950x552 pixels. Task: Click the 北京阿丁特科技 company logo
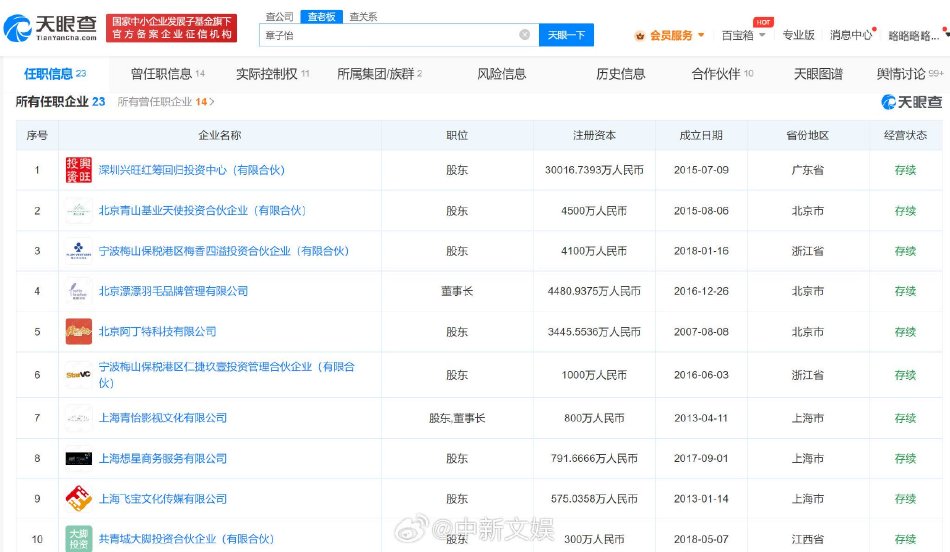(78, 331)
